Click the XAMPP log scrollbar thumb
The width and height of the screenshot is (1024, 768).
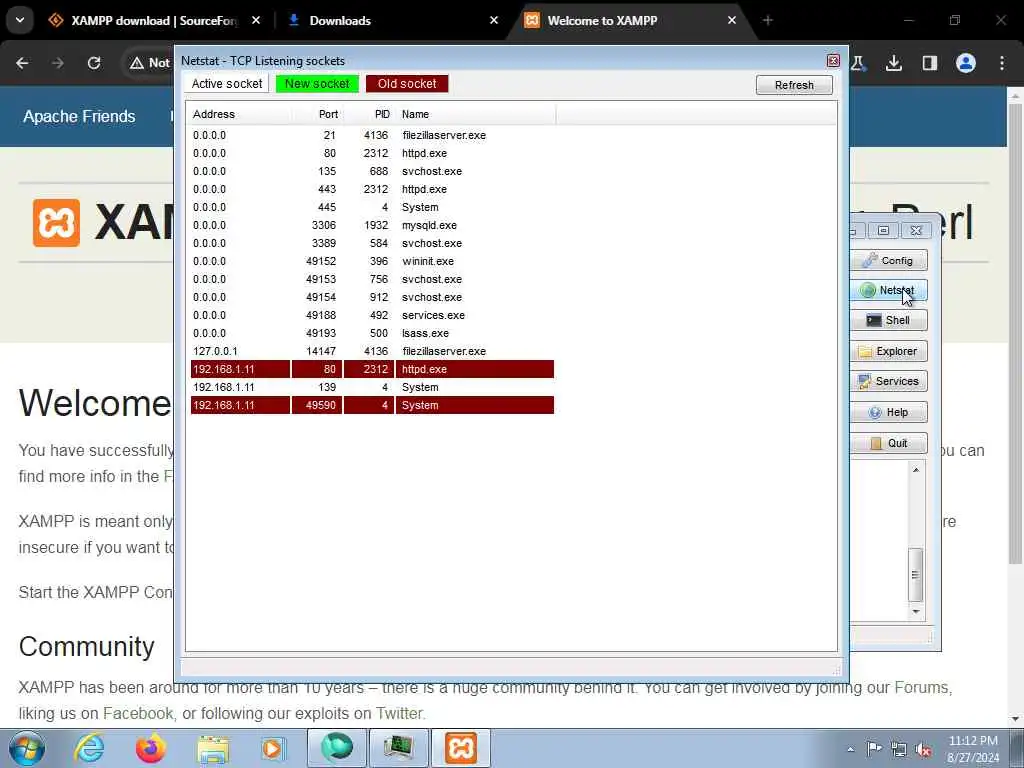tap(916, 575)
